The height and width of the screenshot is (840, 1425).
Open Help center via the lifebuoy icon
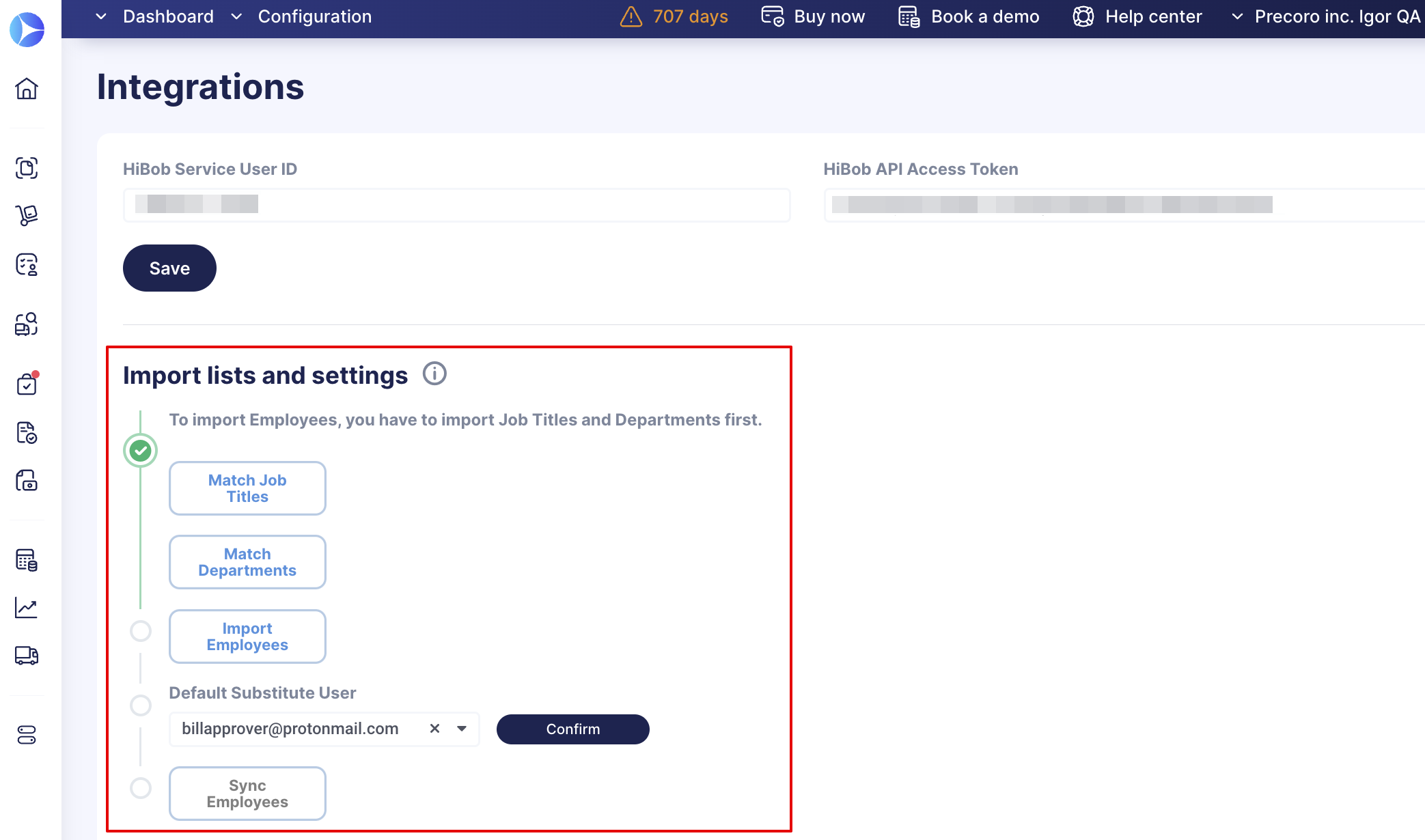click(x=1083, y=16)
